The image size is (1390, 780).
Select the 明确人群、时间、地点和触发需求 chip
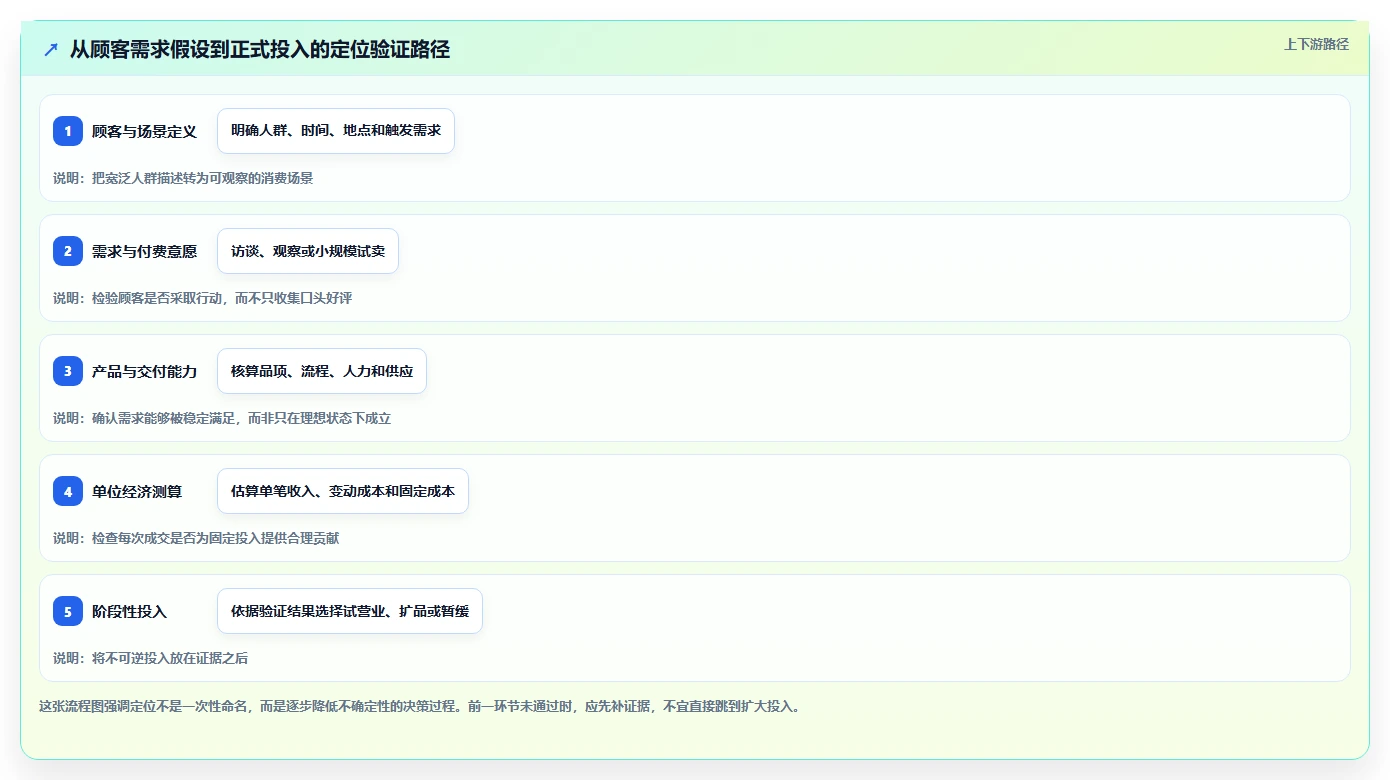(x=336, y=131)
